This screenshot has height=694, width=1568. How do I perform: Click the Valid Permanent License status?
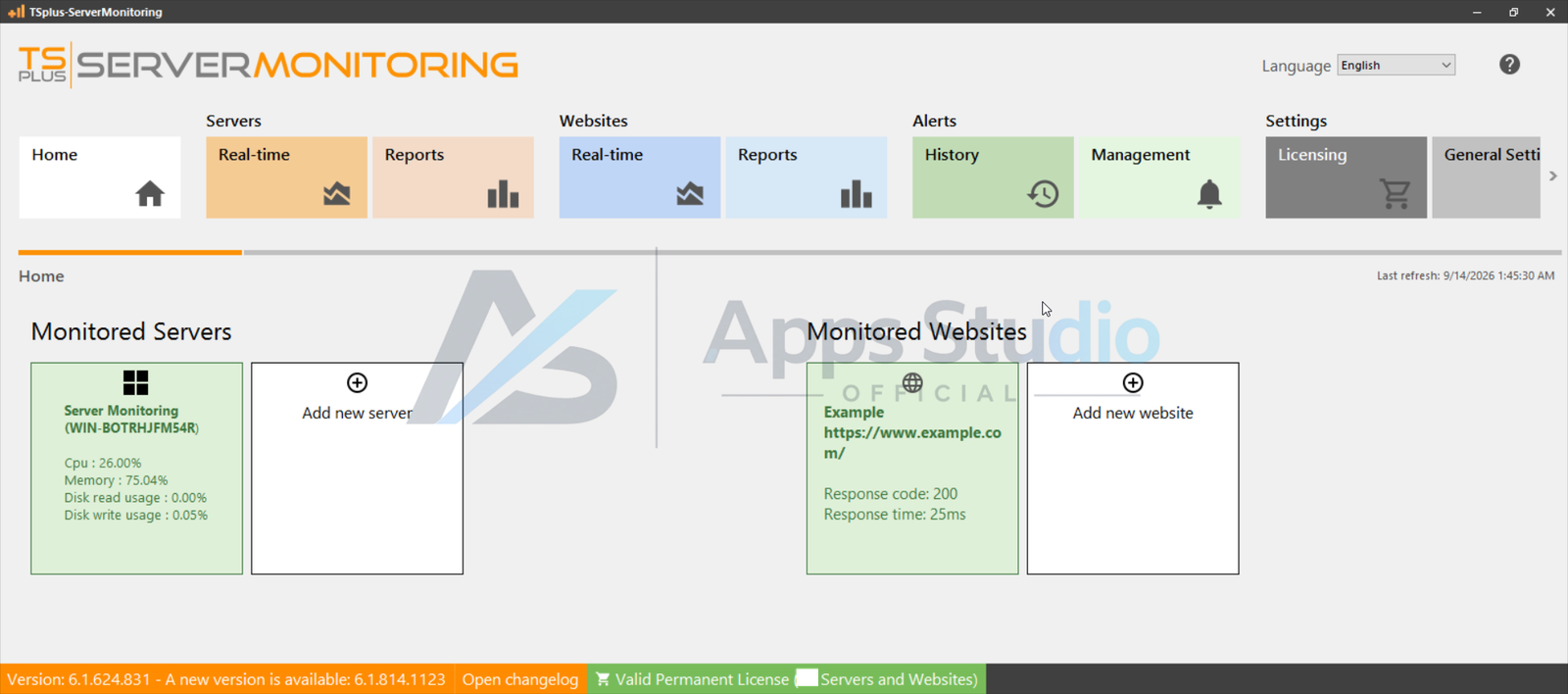pos(787,679)
